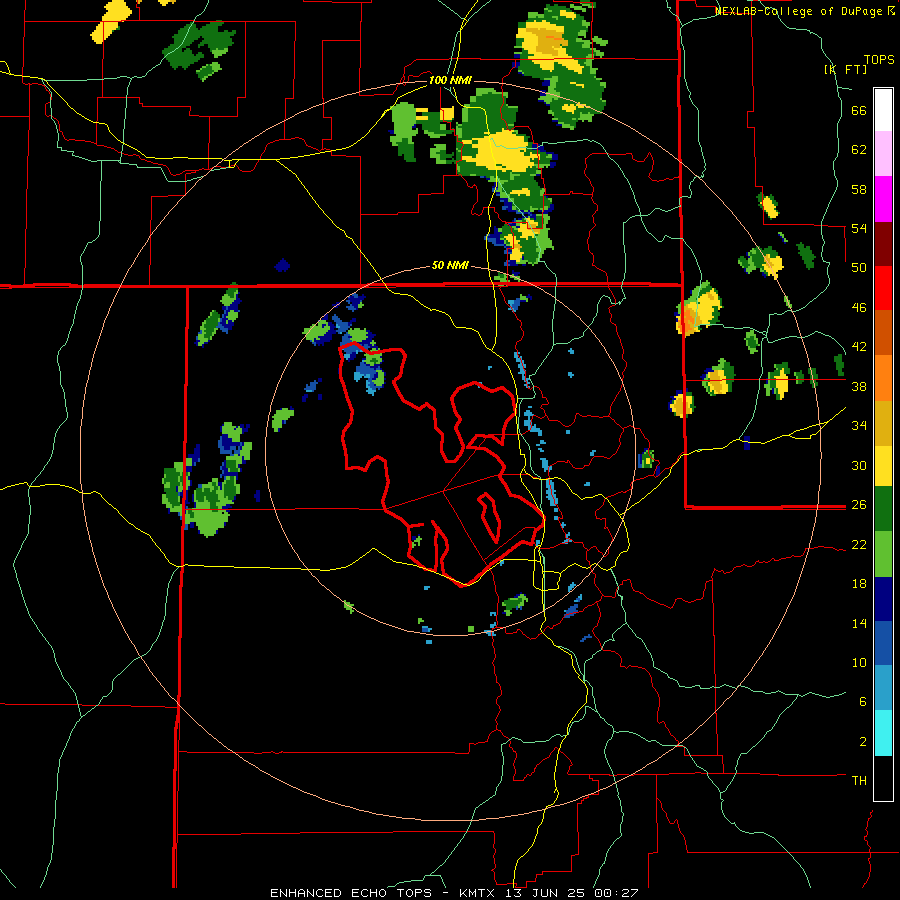Click the light blue swatch in the color scale
This screenshot has width=900, height=900.
pos(883,688)
